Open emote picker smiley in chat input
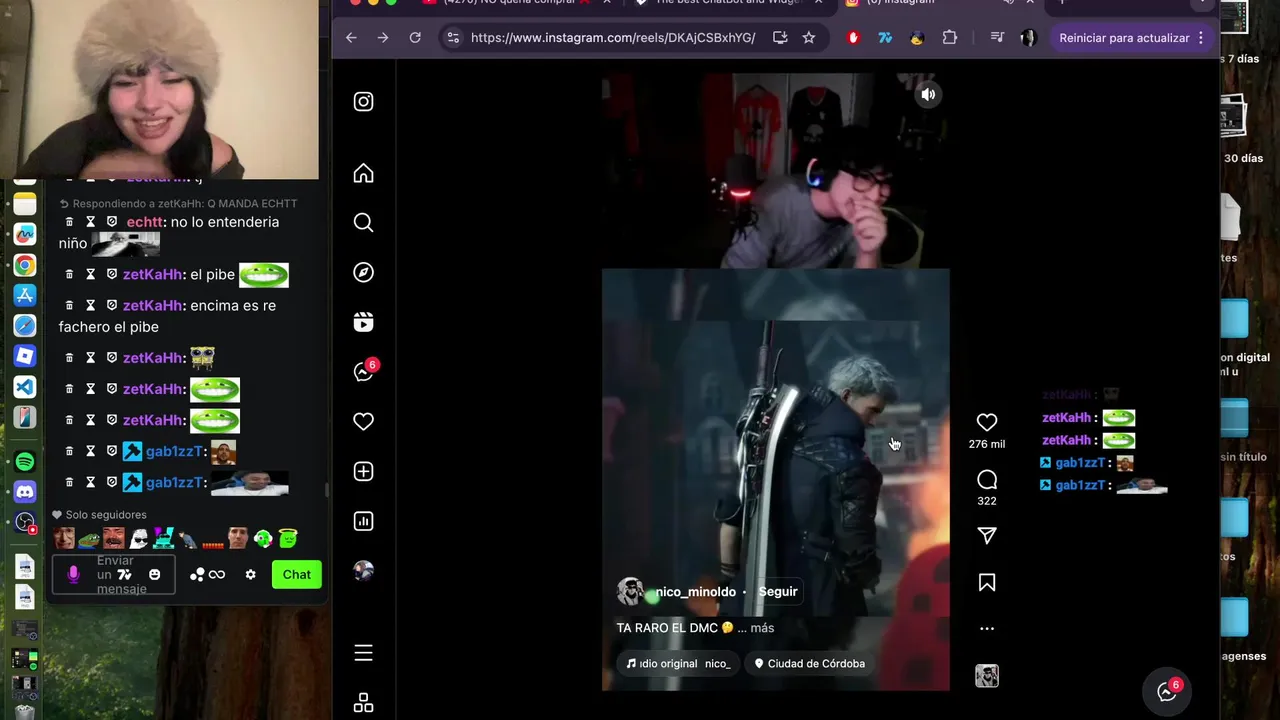This screenshot has width=1280, height=720. (154, 574)
